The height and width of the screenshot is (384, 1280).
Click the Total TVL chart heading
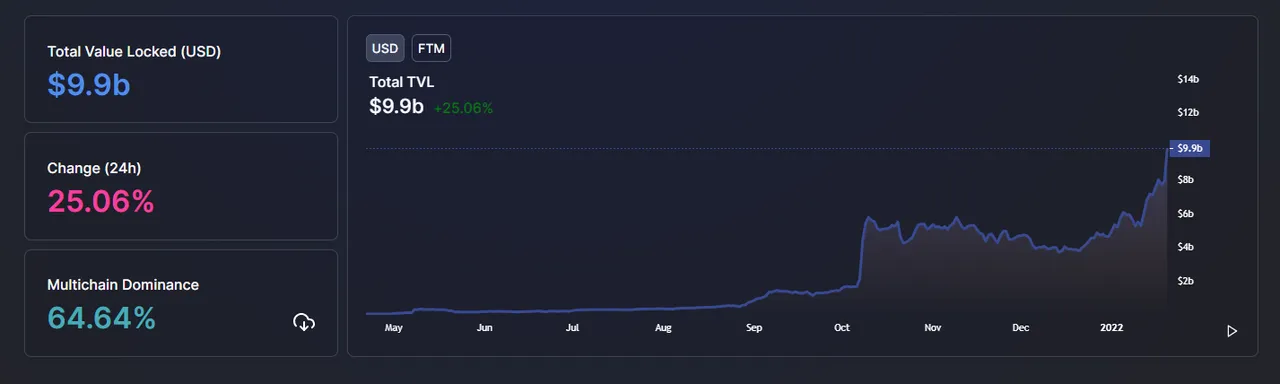click(x=402, y=82)
